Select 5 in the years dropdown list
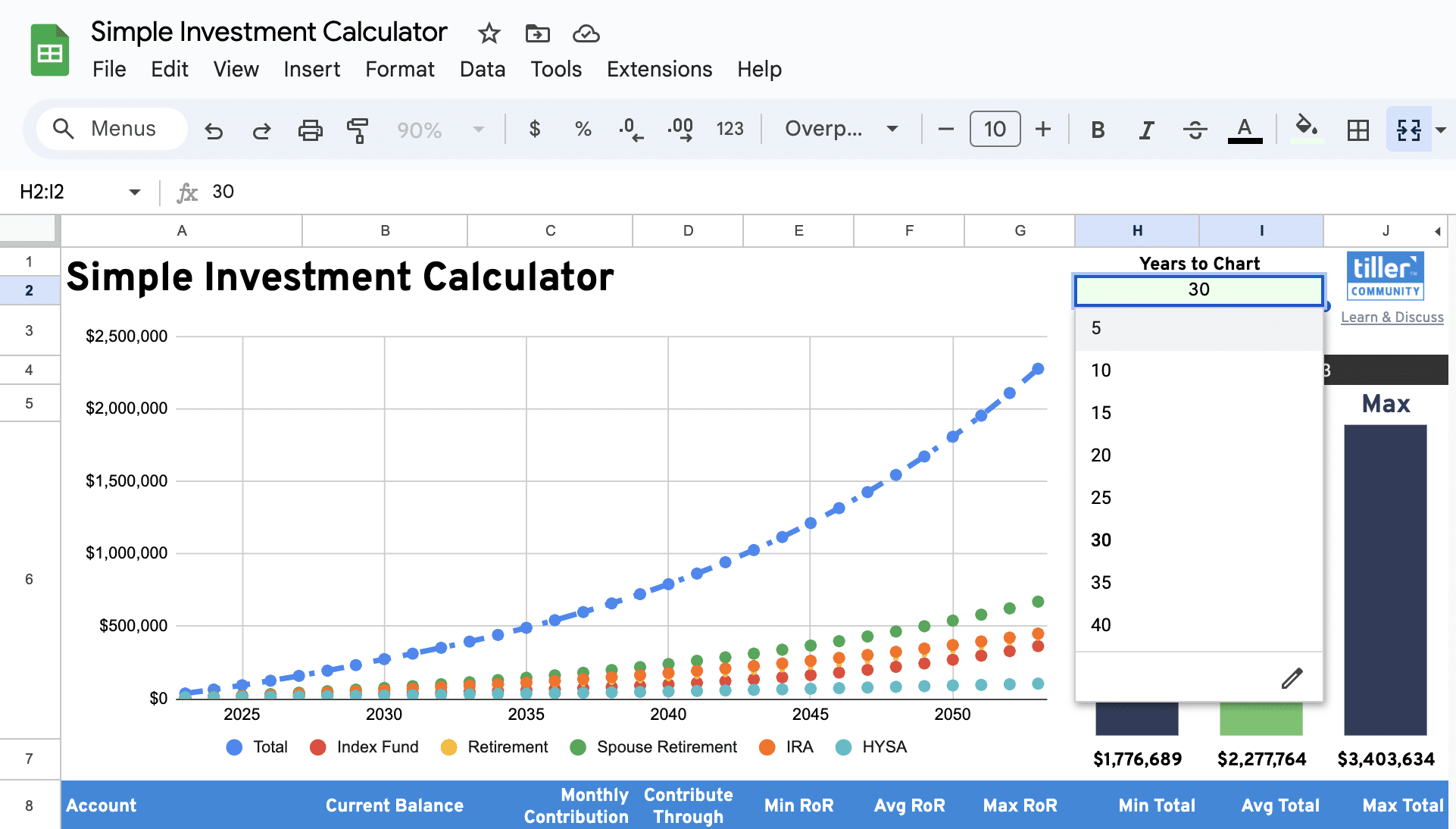 [1198, 328]
